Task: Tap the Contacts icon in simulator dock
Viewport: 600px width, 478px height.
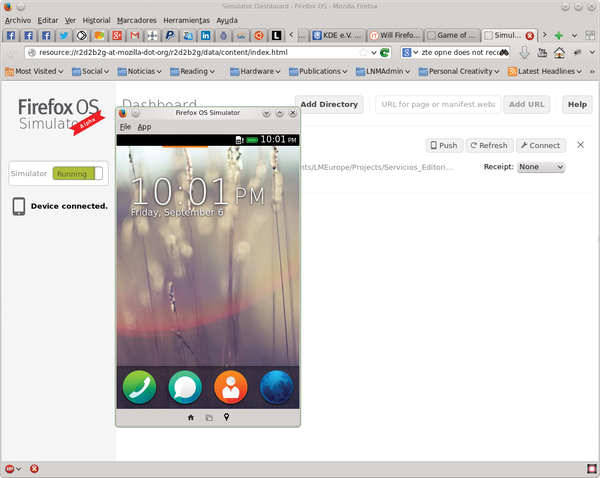Action: click(231, 387)
